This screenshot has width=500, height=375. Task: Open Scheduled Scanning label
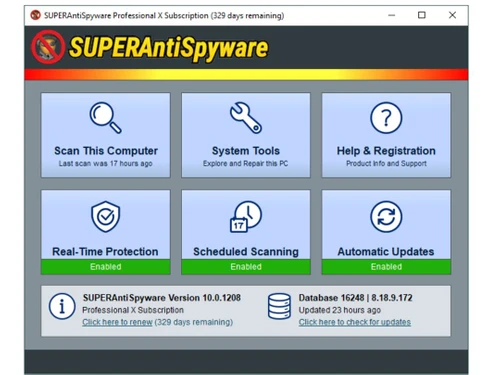[246, 252]
